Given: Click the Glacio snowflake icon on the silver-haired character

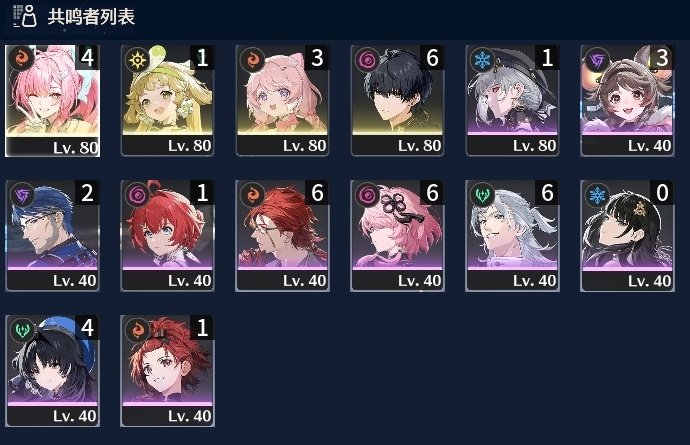Looking at the screenshot, I should tap(482, 59).
